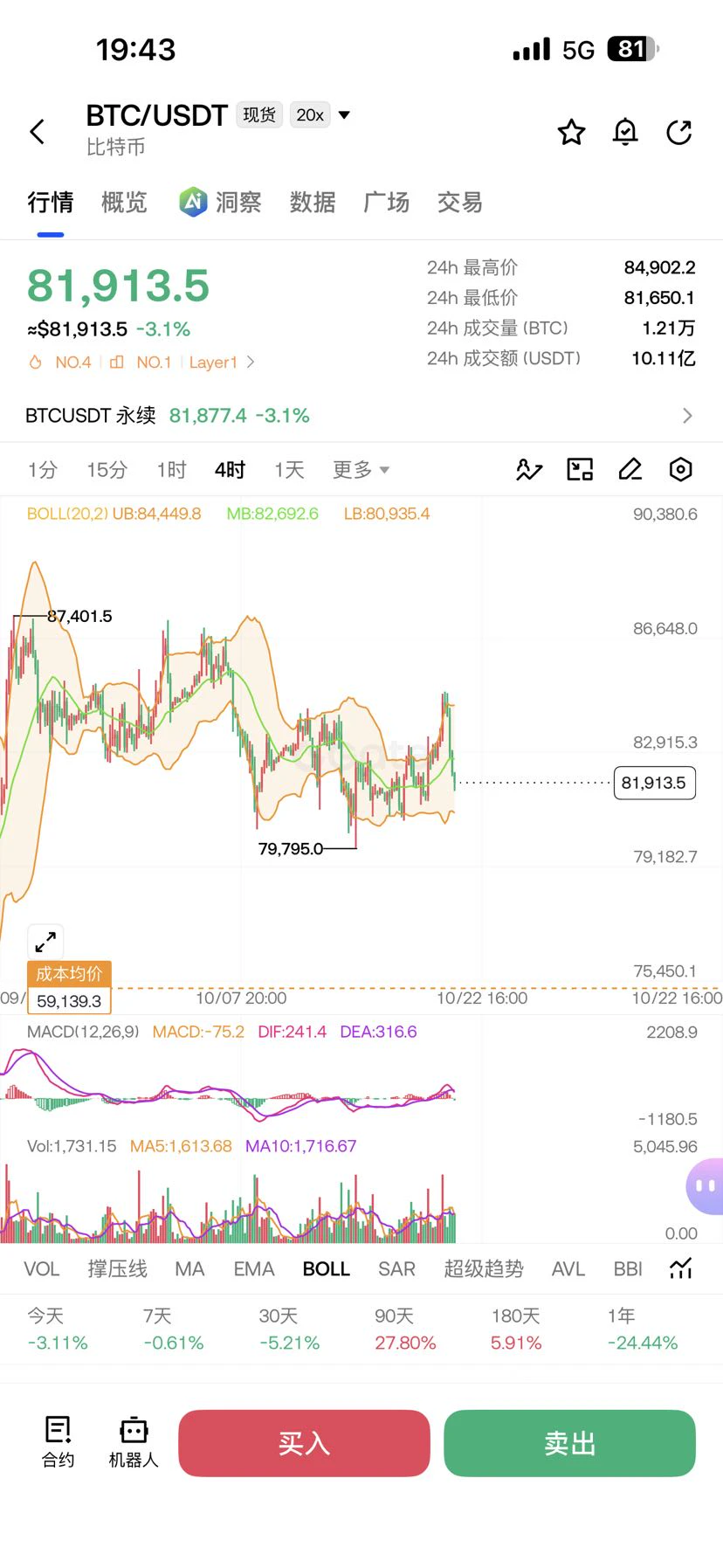Select the drawing pencil tool
This screenshot has width=723, height=1568.
[x=630, y=470]
